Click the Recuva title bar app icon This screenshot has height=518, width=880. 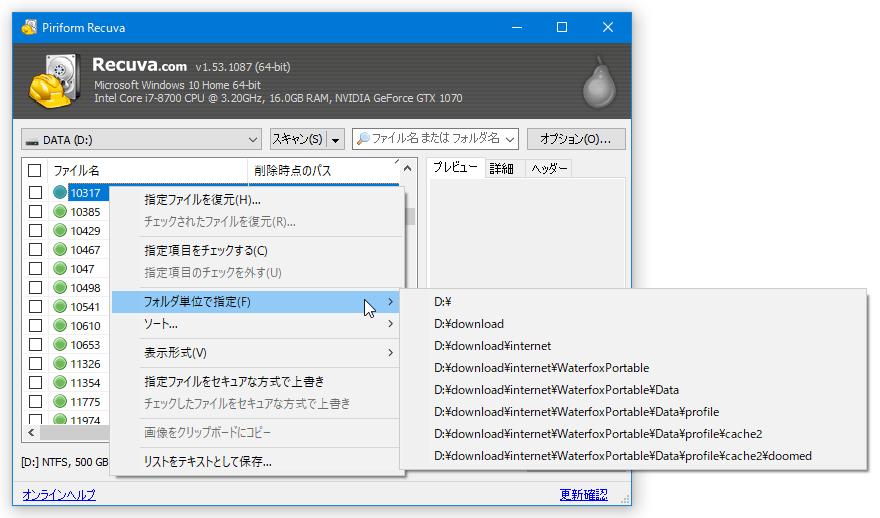(x=29, y=27)
